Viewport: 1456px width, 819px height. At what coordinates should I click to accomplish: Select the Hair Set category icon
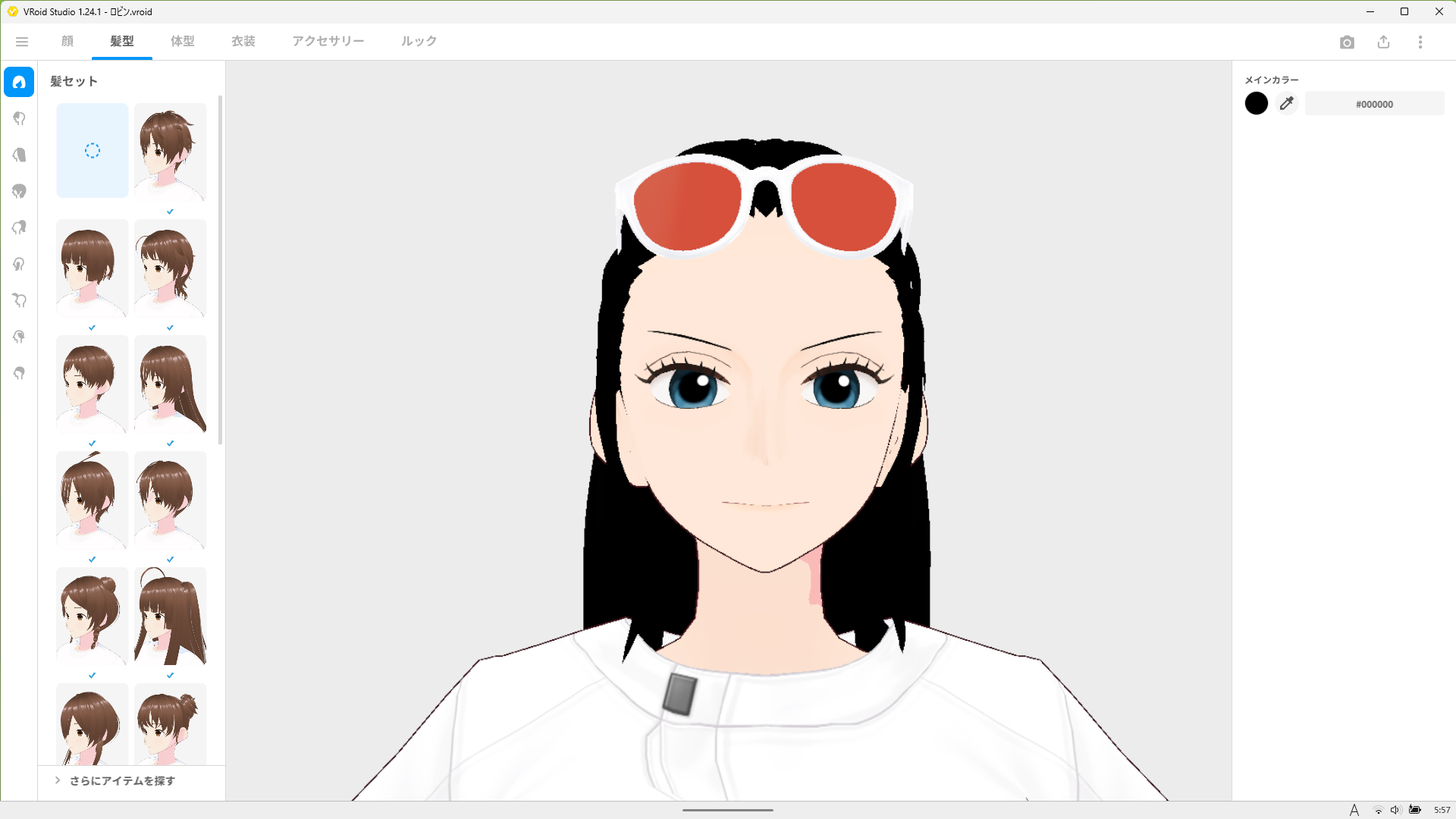tap(19, 82)
